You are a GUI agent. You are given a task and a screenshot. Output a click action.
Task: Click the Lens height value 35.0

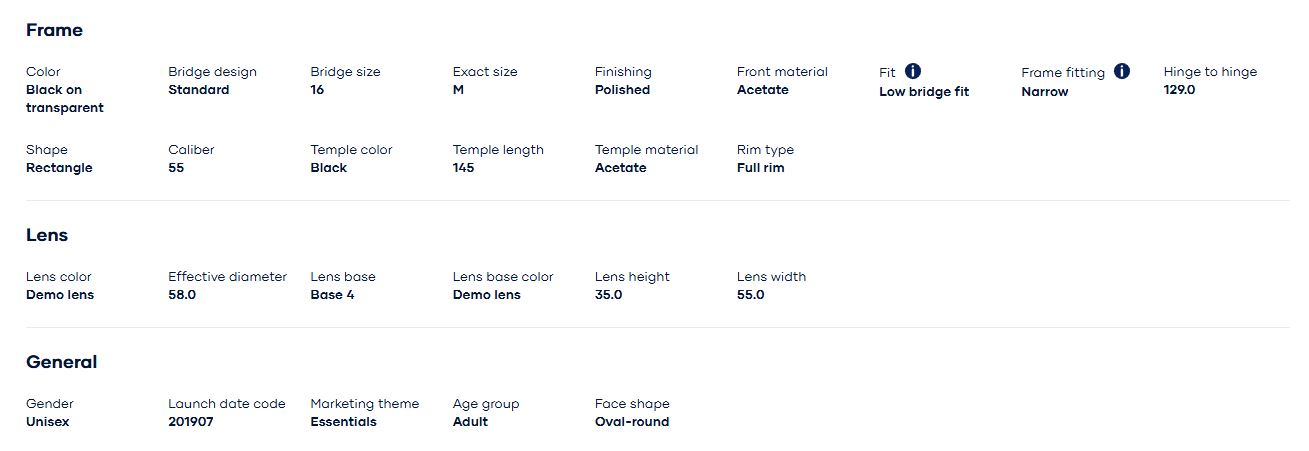point(608,295)
